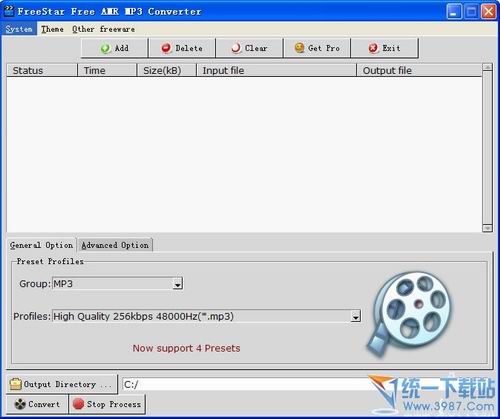Screen dimensions: 500x419
Task: Start conversion with the Convert button
Action: (37, 404)
